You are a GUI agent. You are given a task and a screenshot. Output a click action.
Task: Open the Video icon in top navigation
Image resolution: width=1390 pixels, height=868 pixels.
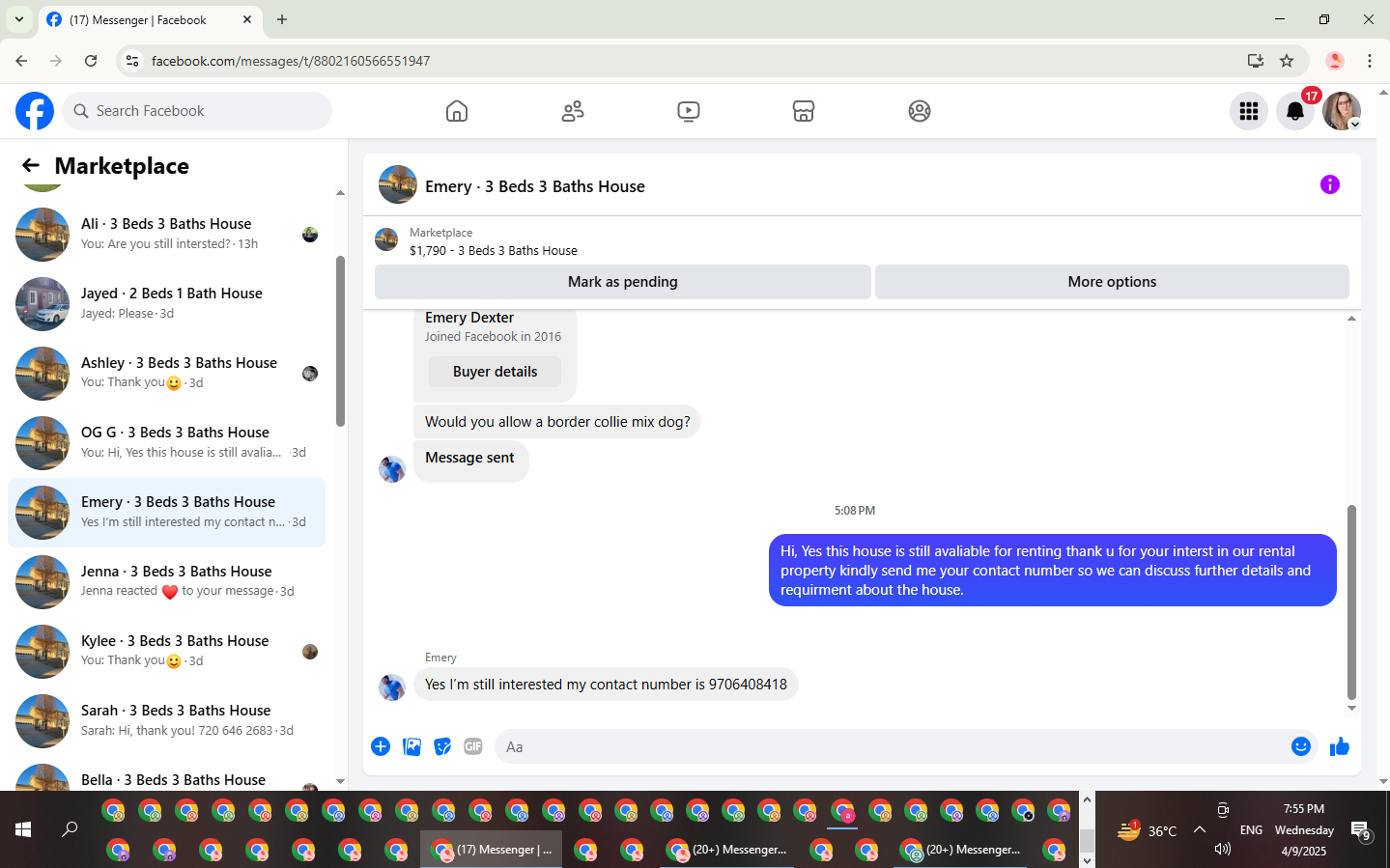click(689, 111)
